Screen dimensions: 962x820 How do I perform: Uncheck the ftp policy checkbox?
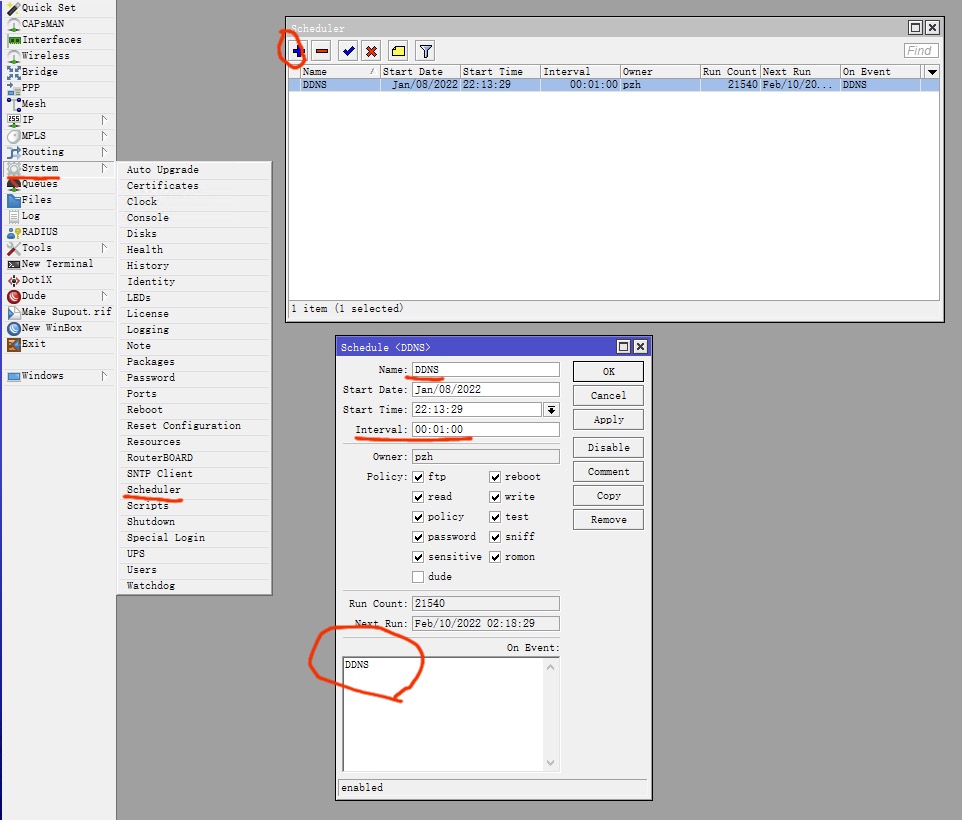(x=419, y=477)
